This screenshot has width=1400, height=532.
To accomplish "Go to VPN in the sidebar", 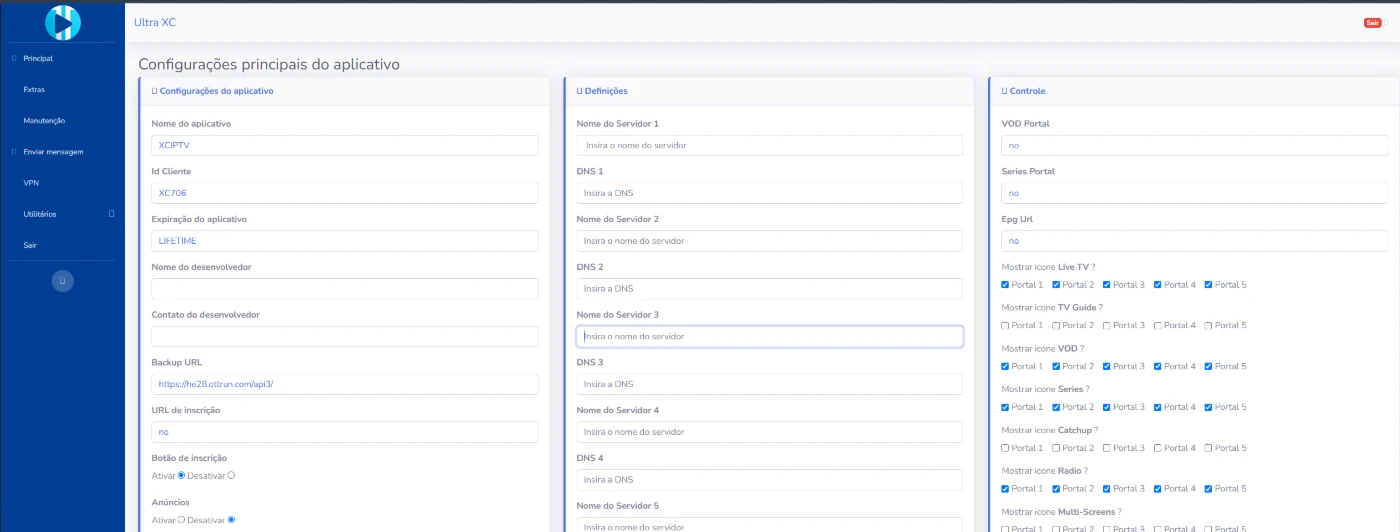I will (x=31, y=183).
